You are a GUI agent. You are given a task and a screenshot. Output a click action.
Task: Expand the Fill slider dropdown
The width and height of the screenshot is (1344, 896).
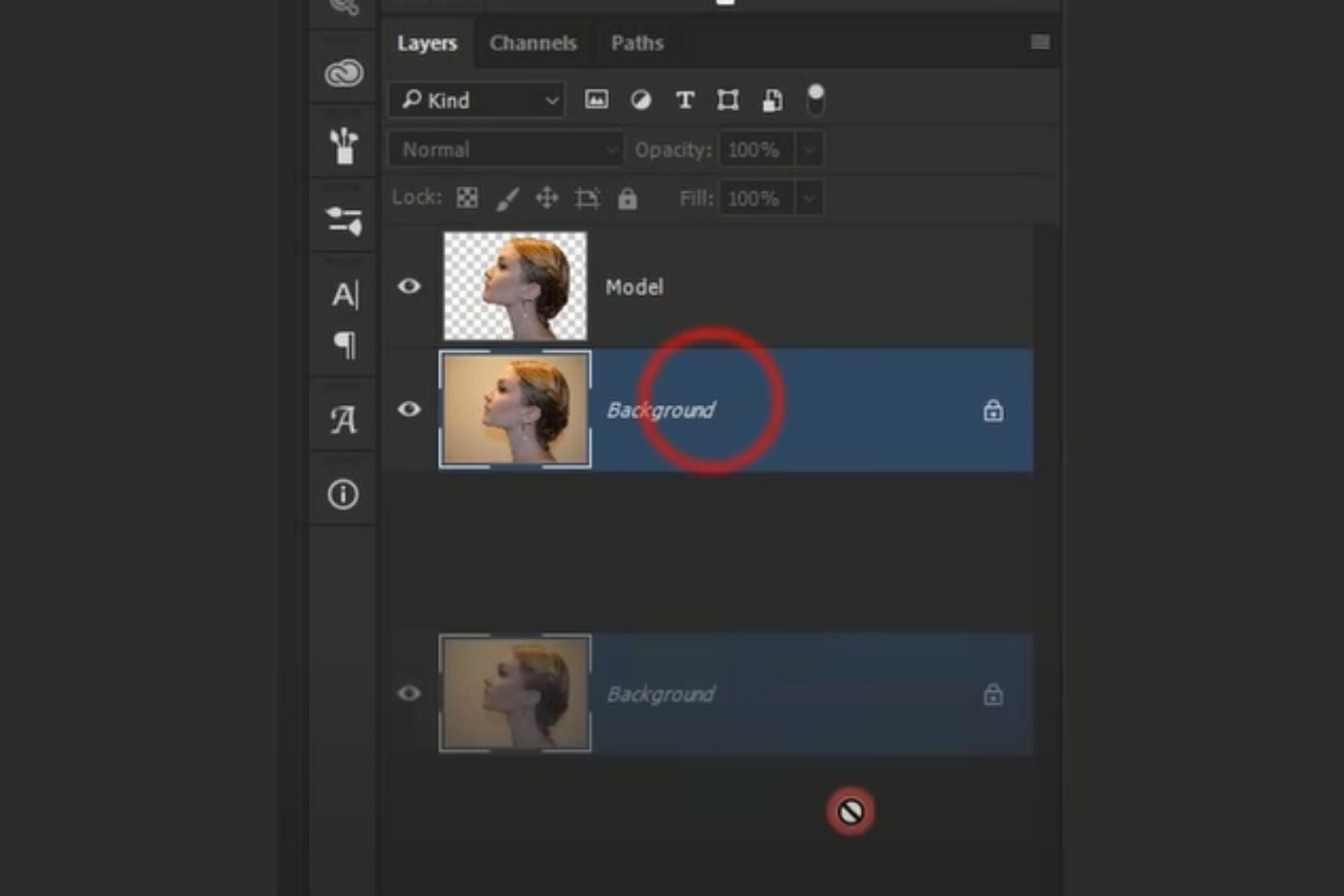(x=809, y=198)
